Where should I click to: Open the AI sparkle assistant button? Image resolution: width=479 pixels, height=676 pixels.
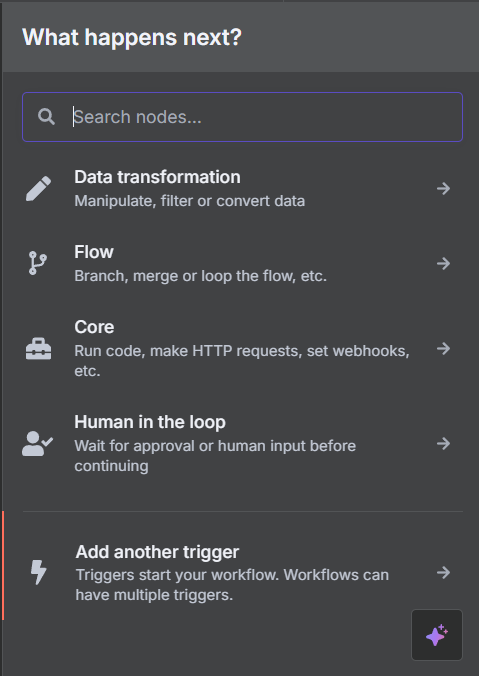437,635
